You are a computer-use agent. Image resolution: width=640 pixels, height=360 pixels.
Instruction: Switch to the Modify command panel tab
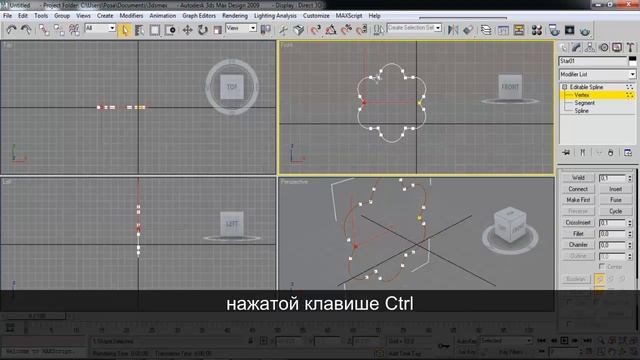pyautogui.click(x=576, y=47)
